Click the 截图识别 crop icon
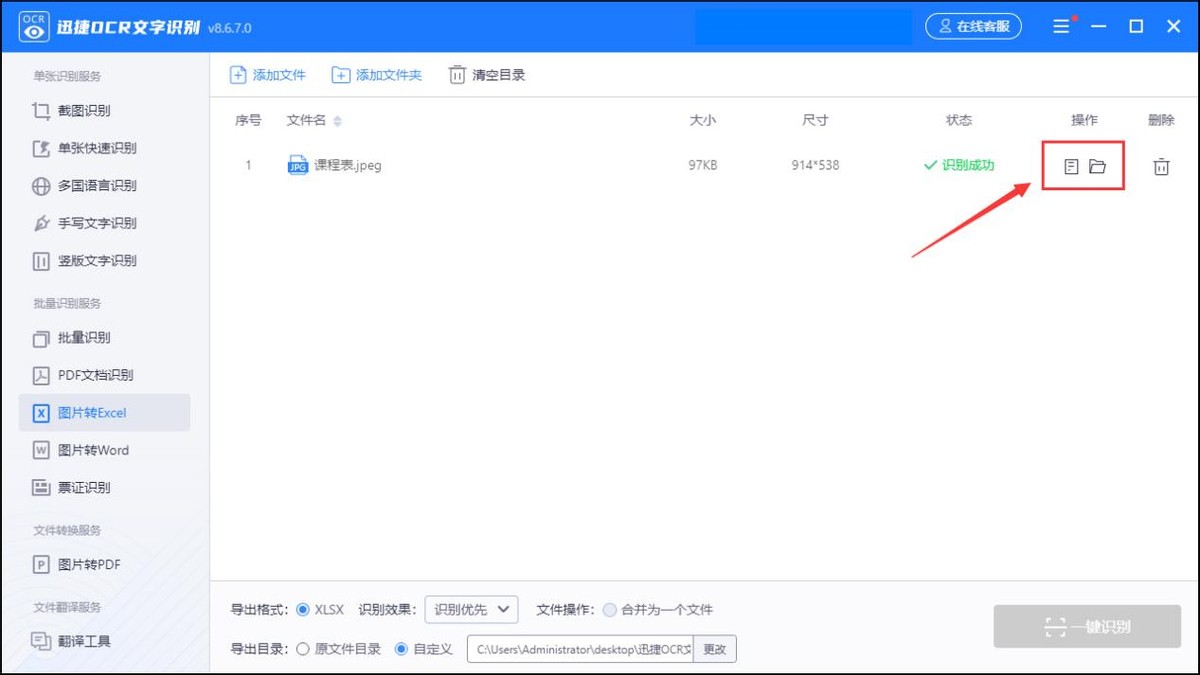The image size is (1200, 675). click(41, 111)
